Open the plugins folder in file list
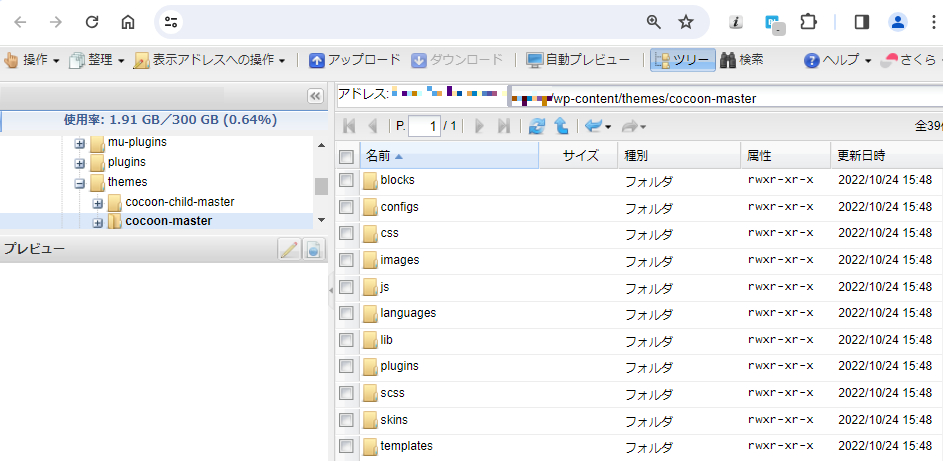 (x=399, y=366)
